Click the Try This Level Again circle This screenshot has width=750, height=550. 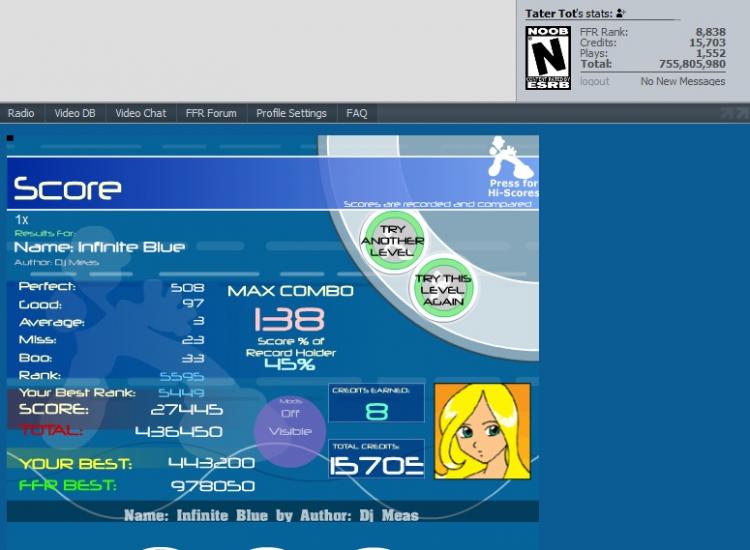(x=443, y=289)
